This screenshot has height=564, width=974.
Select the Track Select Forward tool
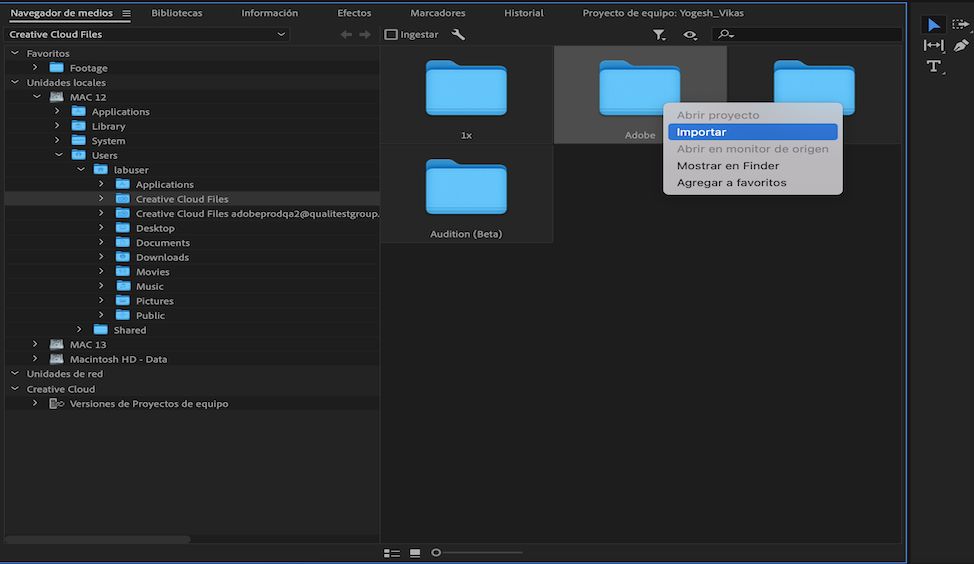[x=961, y=25]
